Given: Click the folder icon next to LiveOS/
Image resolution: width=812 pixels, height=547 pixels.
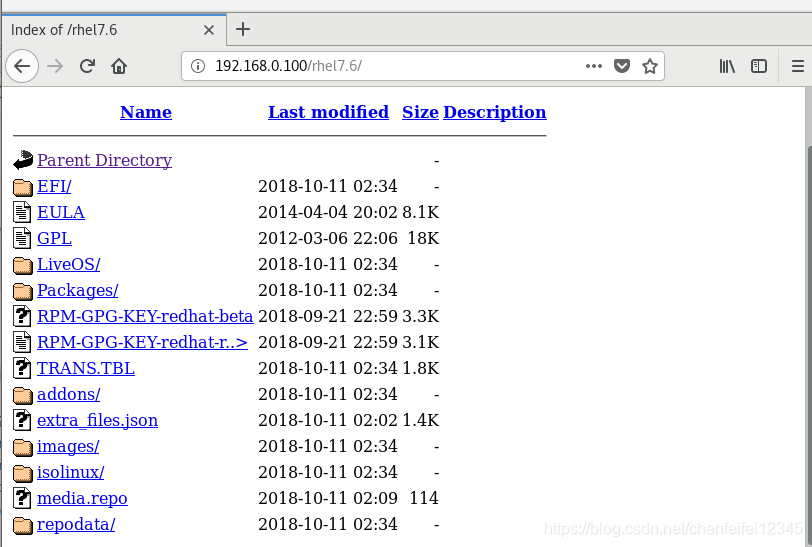Looking at the screenshot, I should 23,265.
